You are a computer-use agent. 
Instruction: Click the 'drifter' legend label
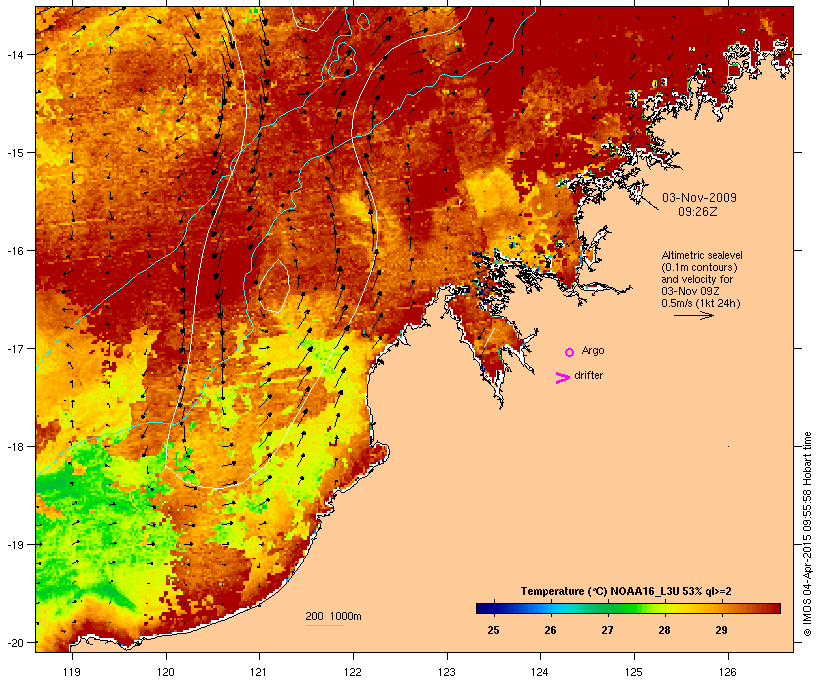(588, 375)
